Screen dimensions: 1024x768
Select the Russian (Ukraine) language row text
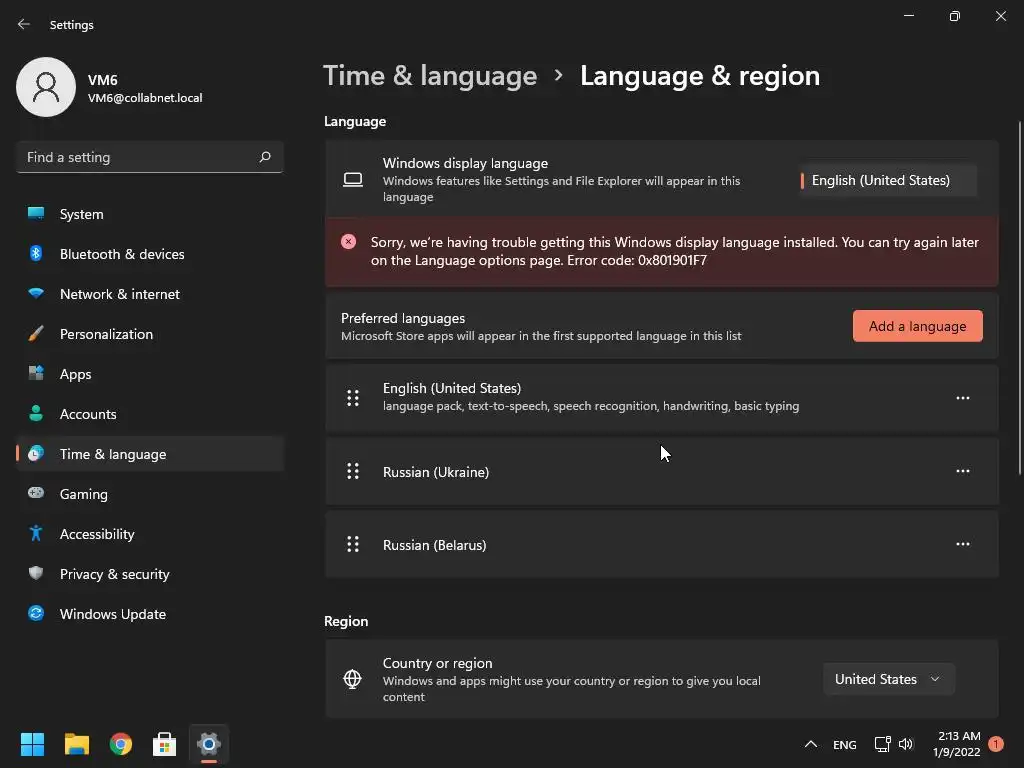tap(436, 472)
